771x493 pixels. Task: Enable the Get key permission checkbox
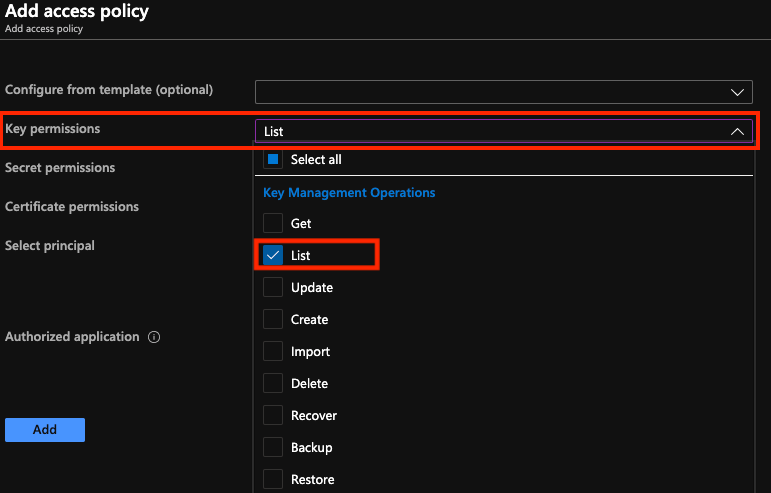click(273, 224)
